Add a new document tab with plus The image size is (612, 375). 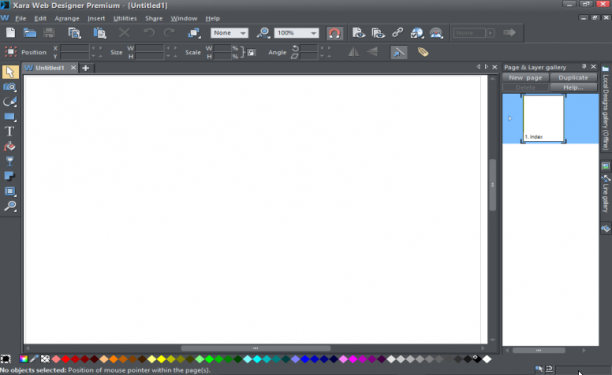click(x=85, y=68)
